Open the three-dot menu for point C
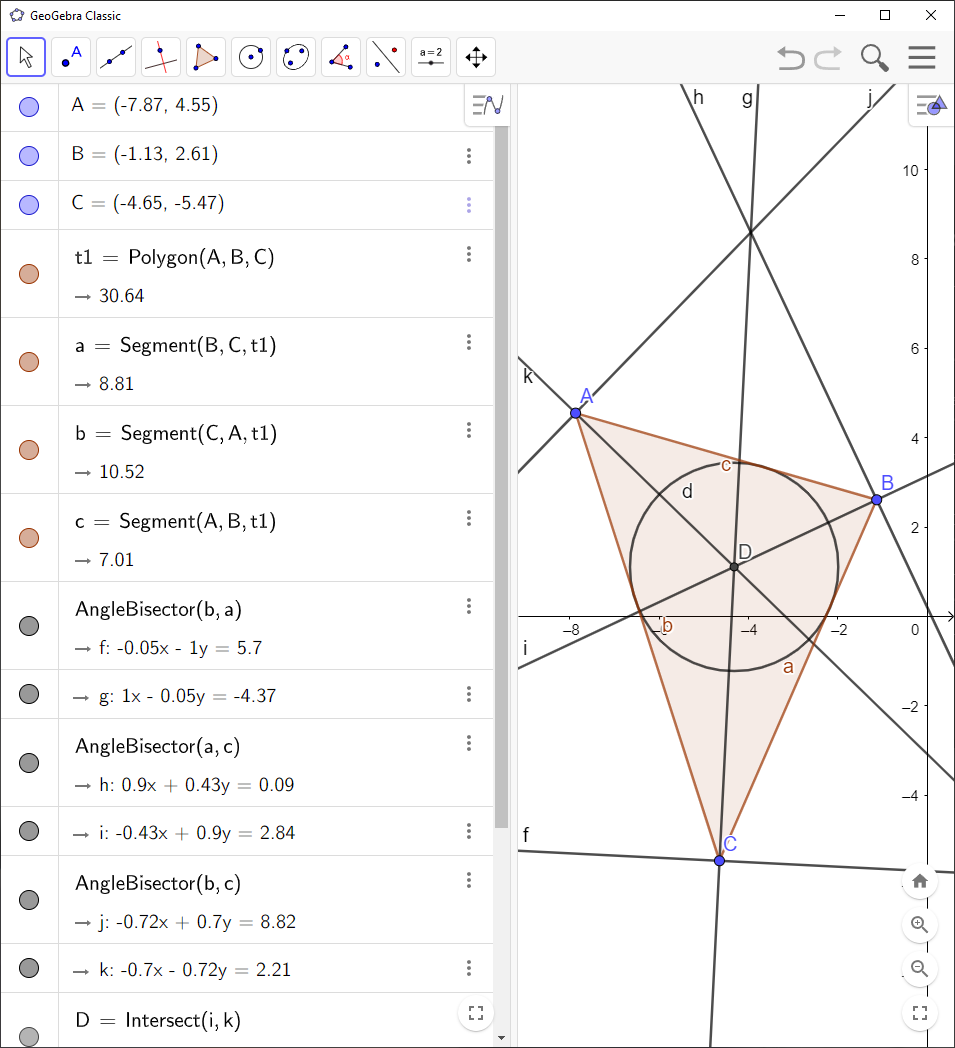Image resolution: width=955 pixels, height=1048 pixels. 469,203
